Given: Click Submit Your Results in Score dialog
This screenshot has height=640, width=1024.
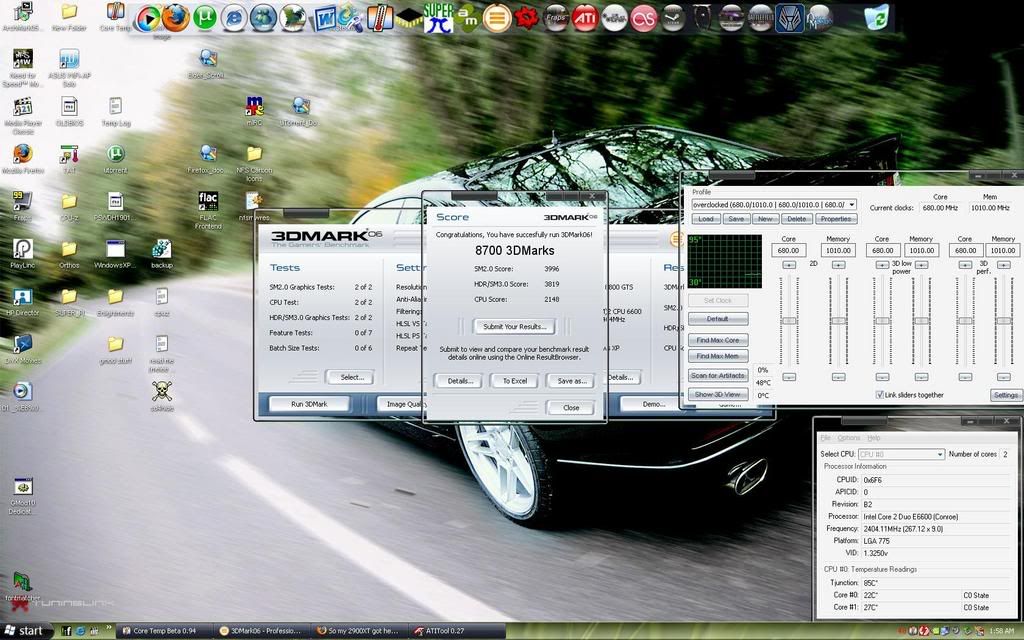Looking at the screenshot, I should [x=515, y=327].
